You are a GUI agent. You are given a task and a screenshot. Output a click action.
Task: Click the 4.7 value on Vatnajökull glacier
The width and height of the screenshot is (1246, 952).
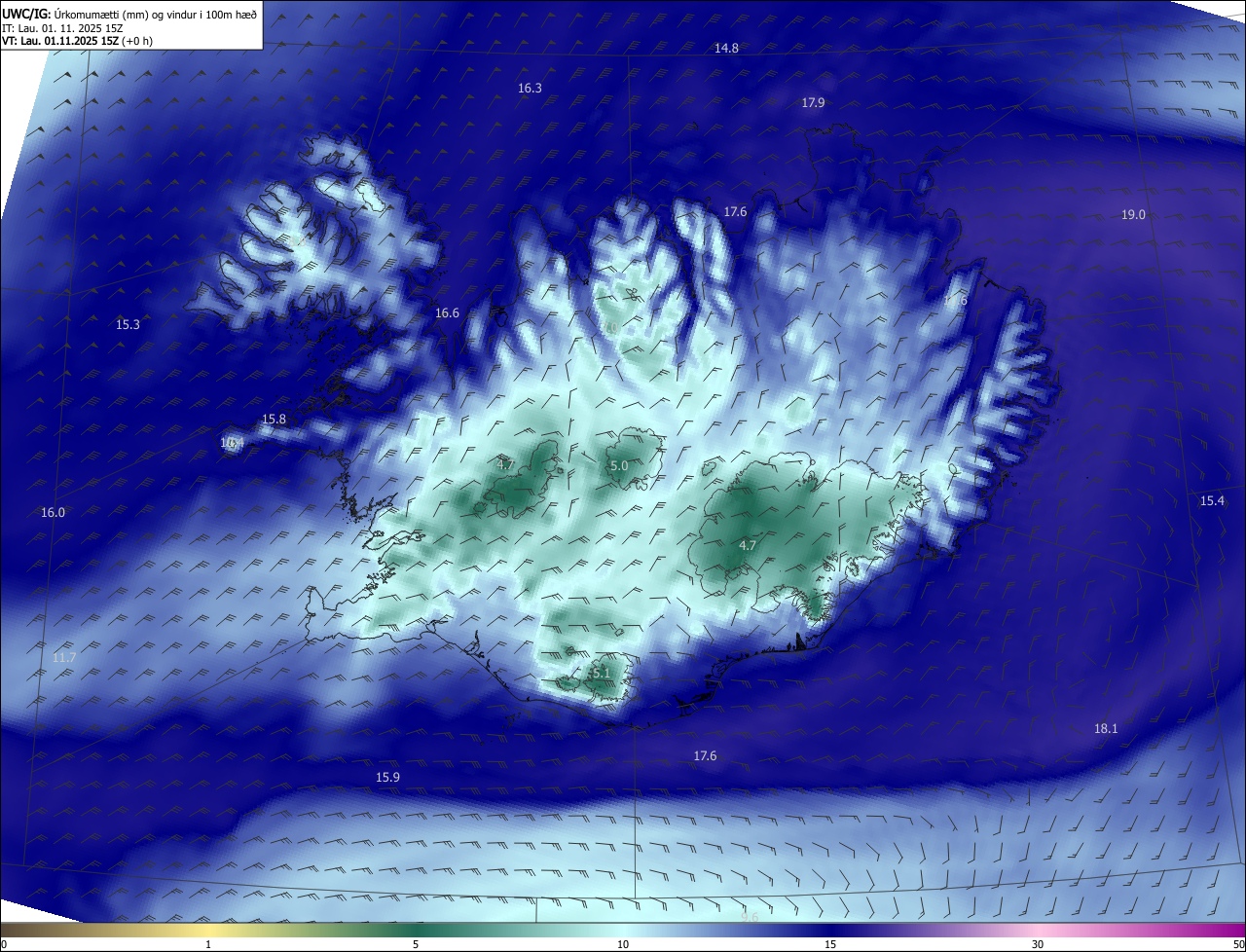[748, 545]
